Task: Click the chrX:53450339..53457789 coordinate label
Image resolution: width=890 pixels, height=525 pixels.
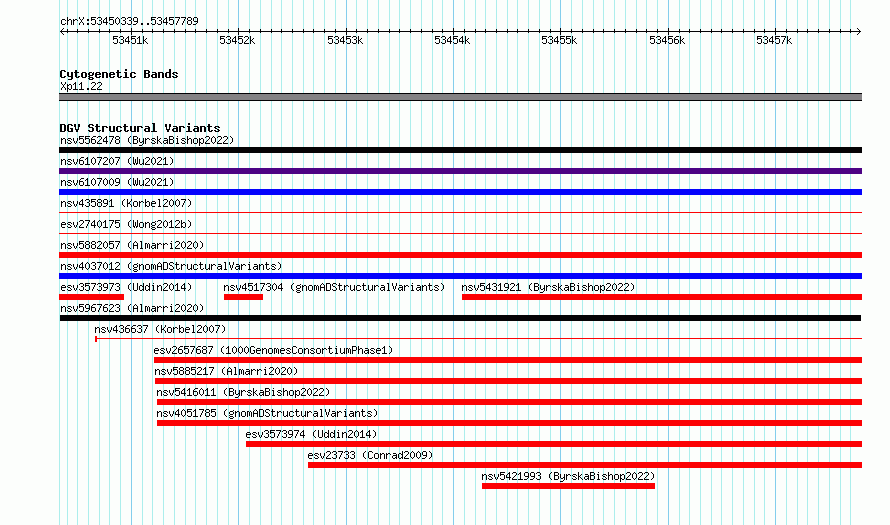Action: coord(129,22)
